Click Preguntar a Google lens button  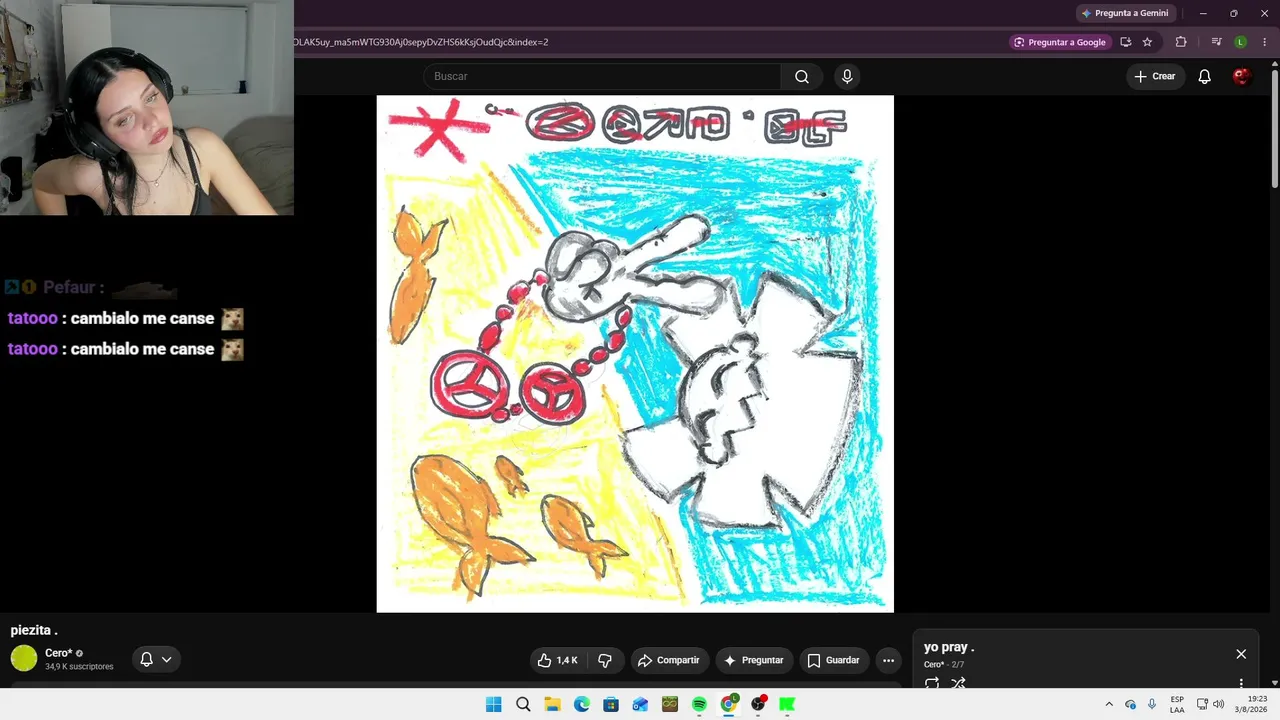pyautogui.click(x=1060, y=42)
